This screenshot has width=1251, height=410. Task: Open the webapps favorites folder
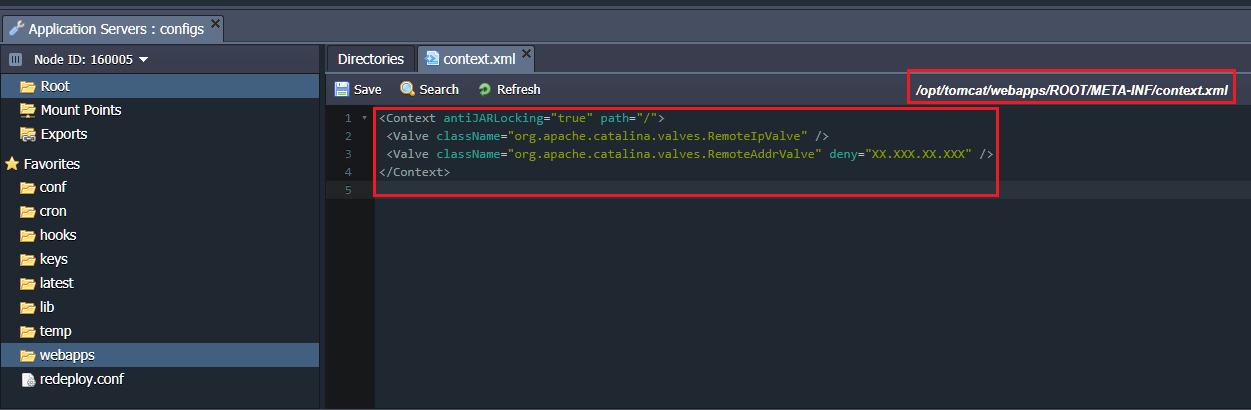pos(67,355)
